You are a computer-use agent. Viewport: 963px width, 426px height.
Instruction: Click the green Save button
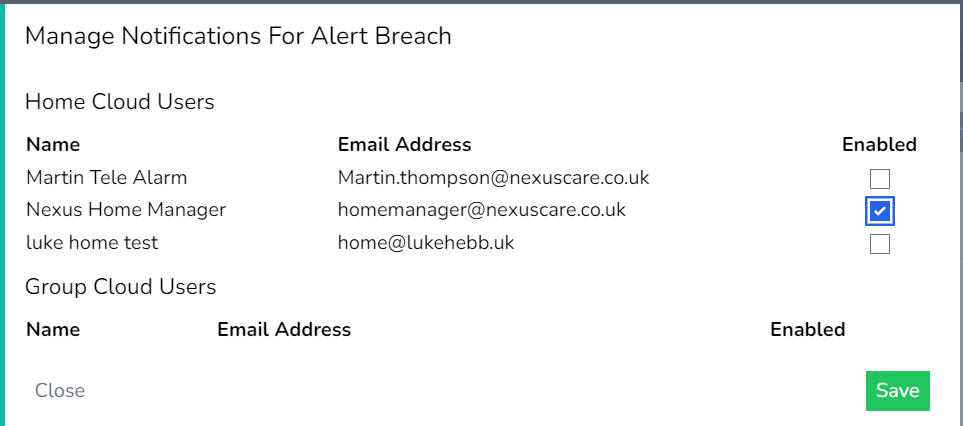pyautogui.click(x=897, y=391)
